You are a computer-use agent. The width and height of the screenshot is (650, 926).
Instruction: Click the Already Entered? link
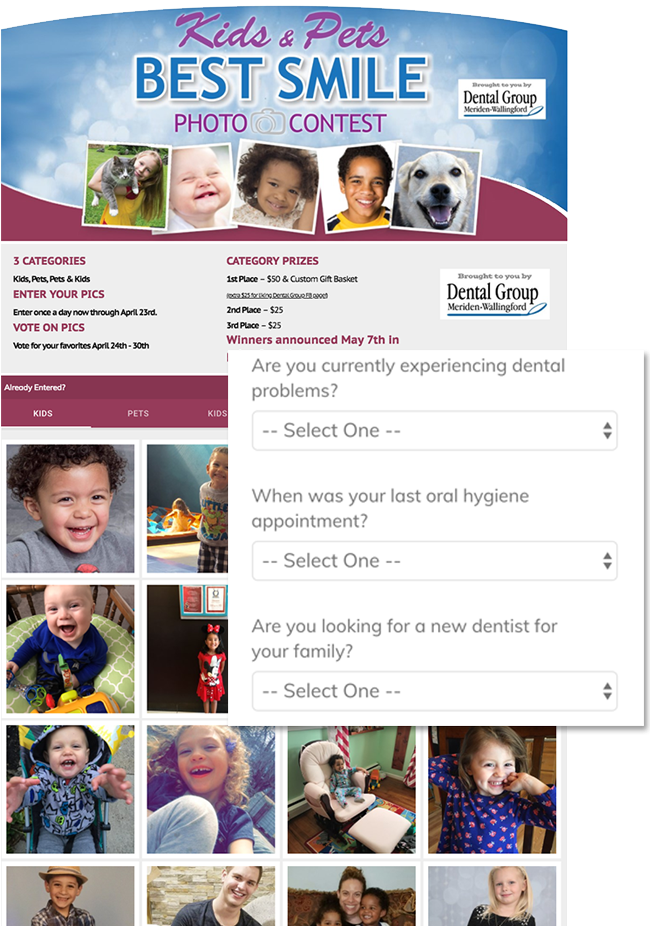35,387
